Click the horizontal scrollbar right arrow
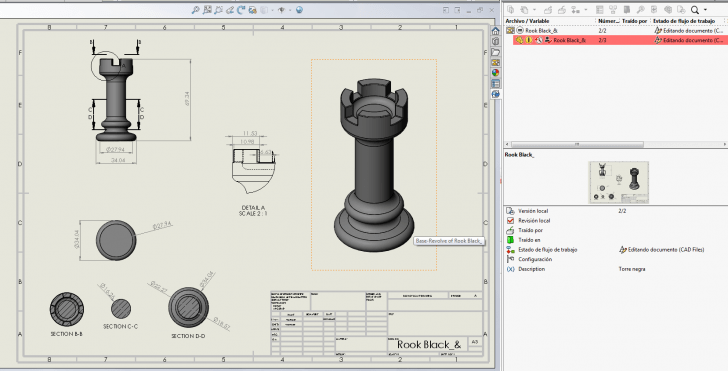Viewport: 728px width, 371px height. tap(724, 144)
